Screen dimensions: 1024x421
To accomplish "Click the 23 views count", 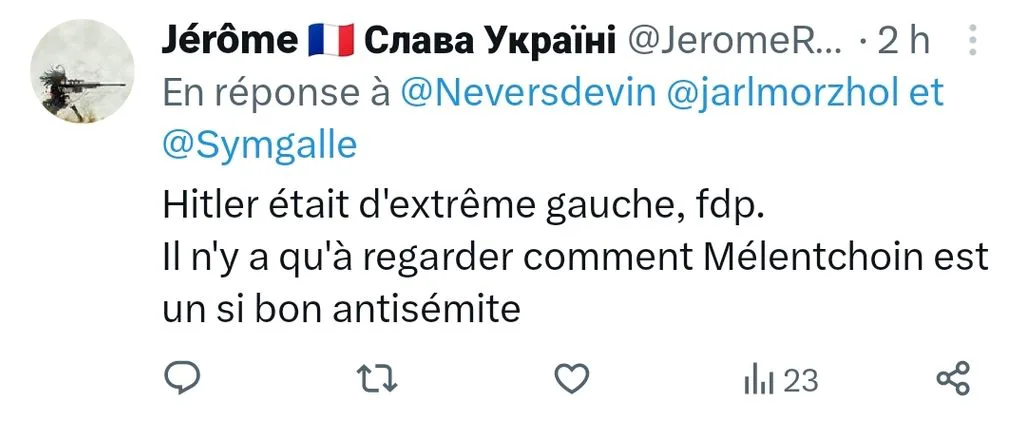I will tap(800, 381).
